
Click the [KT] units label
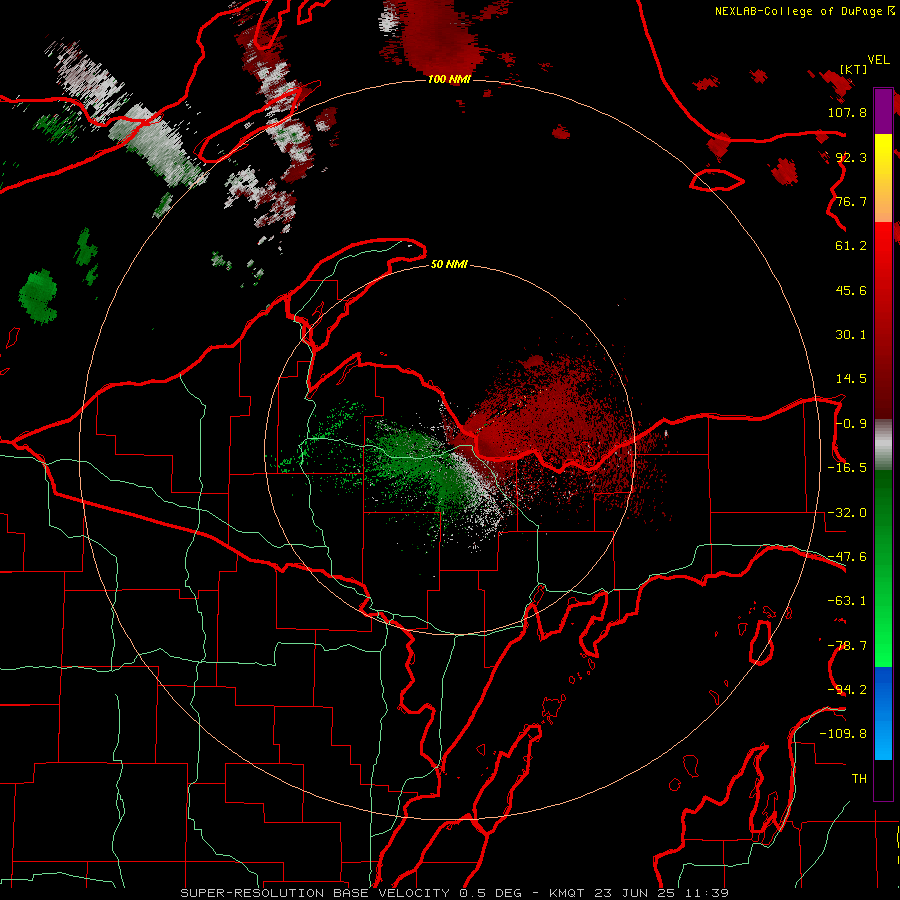854,69
